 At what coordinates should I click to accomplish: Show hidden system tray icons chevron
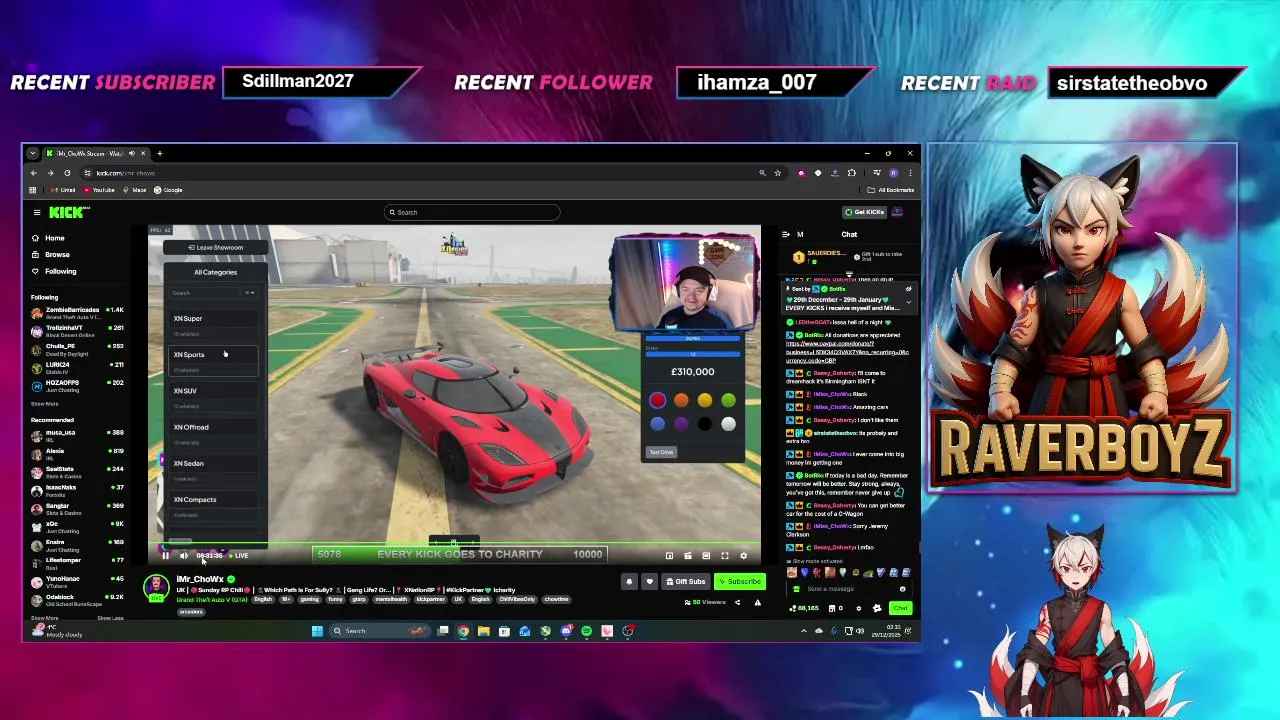[x=804, y=631]
